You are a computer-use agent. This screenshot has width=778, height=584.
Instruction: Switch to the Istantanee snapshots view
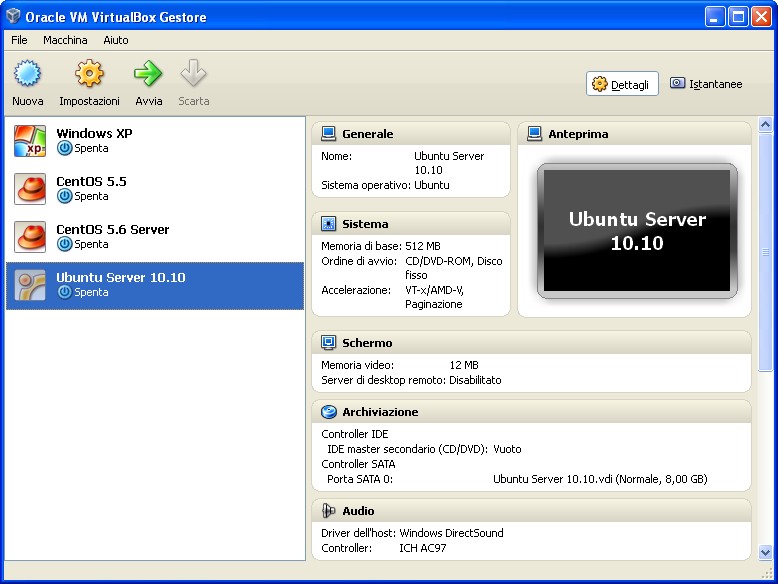coord(706,84)
